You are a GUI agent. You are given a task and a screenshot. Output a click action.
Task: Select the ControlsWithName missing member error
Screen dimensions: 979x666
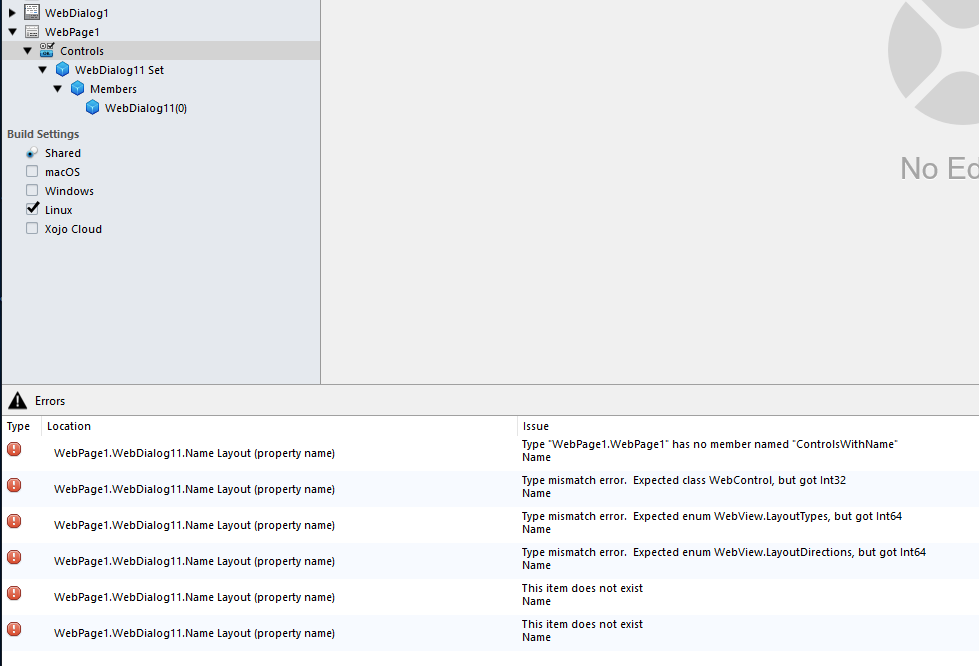(x=490, y=453)
